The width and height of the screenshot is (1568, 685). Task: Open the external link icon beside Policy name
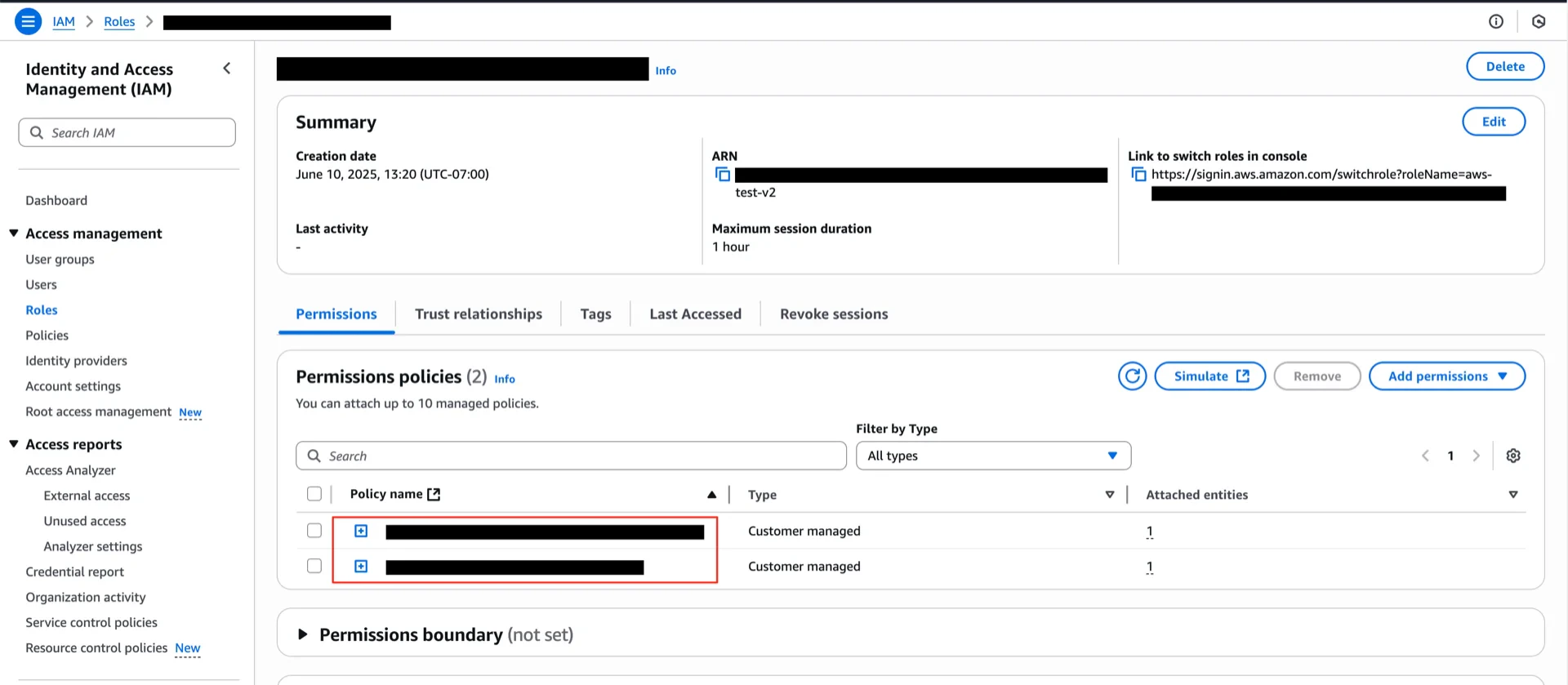click(434, 494)
